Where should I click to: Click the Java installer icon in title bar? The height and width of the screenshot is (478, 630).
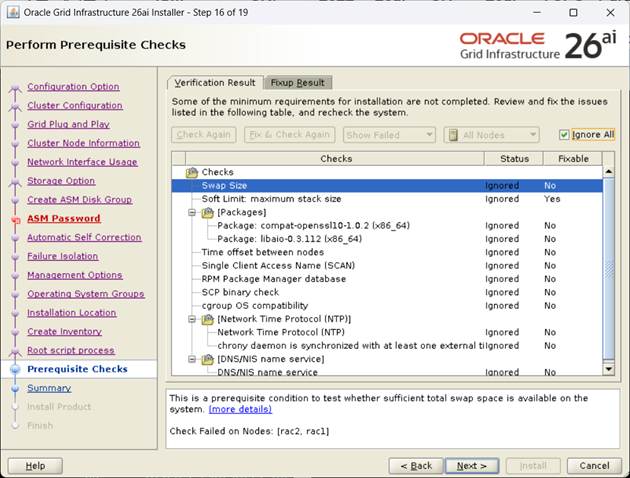13,12
